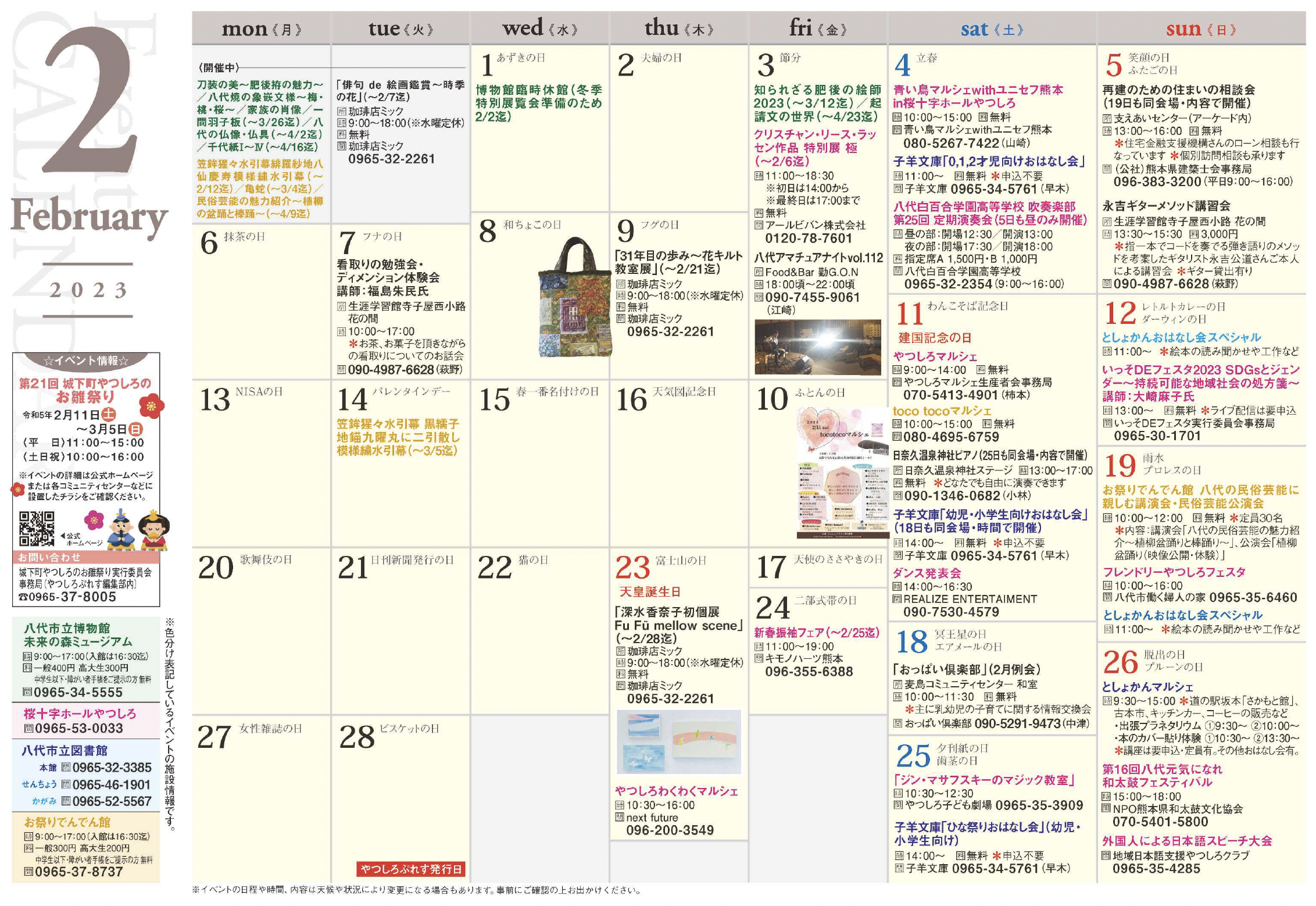Image resolution: width=1316 pixels, height=906 pixels.
Task: Click '看取りの勉強会・ディメンション体験会' on day 7
Action: (388, 271)
